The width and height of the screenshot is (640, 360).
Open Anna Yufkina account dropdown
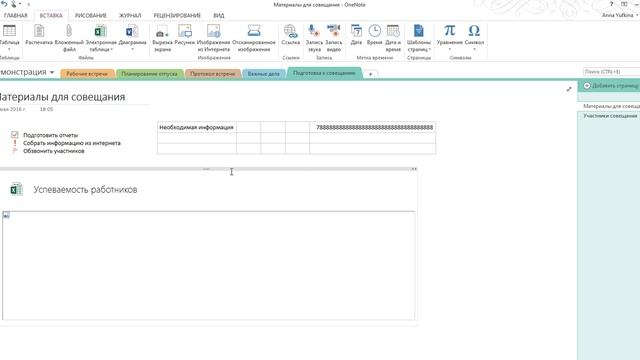click(x=620, y=15)
